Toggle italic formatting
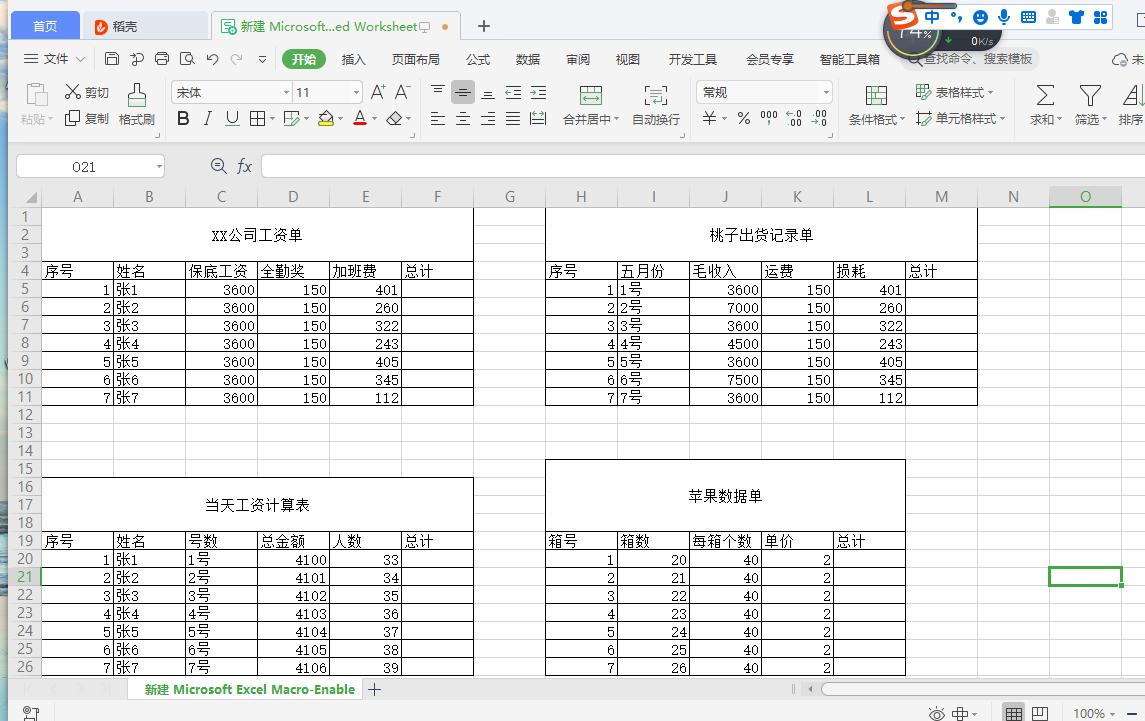 [x=207, y=118]
